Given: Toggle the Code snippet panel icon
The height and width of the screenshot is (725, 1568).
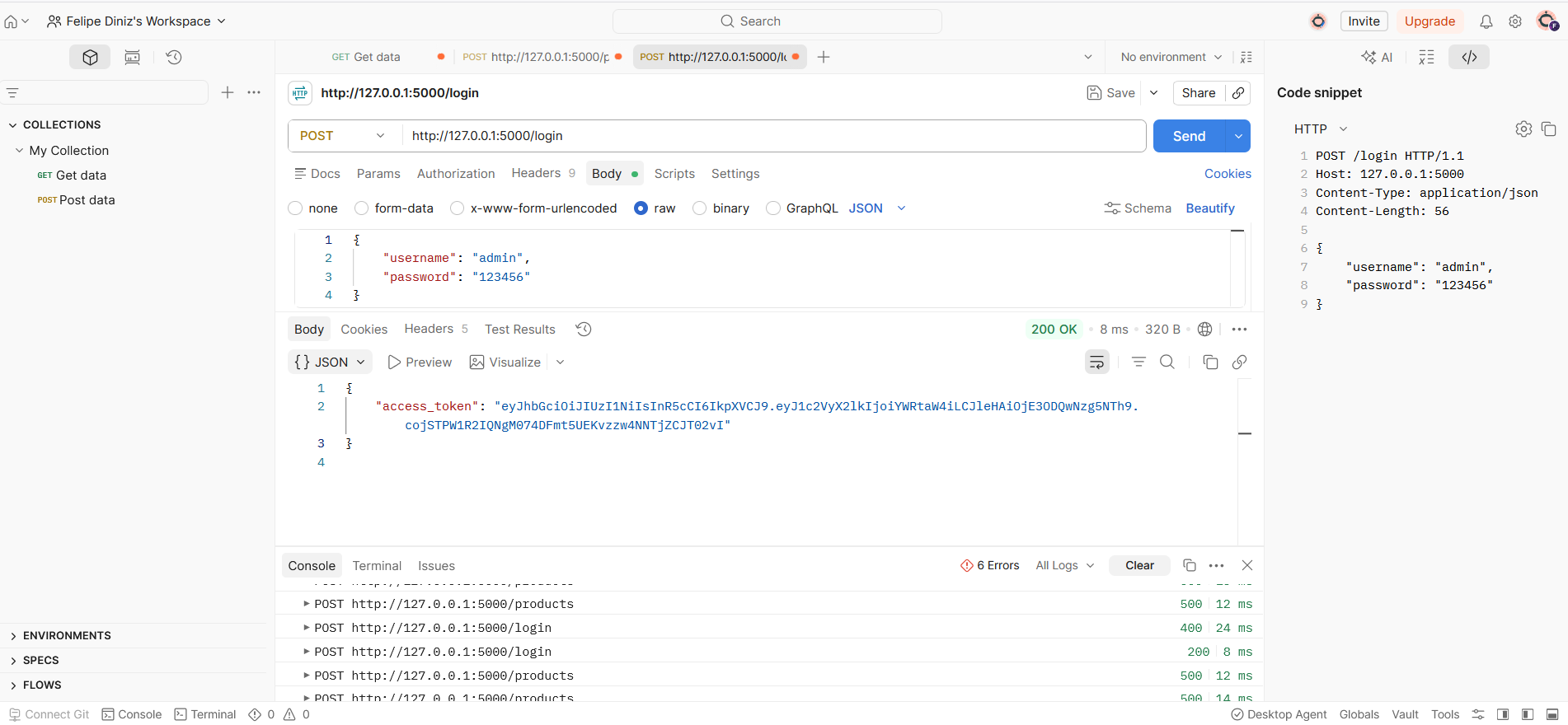Looking at the screenshot, I should [x=1469, y=57].
